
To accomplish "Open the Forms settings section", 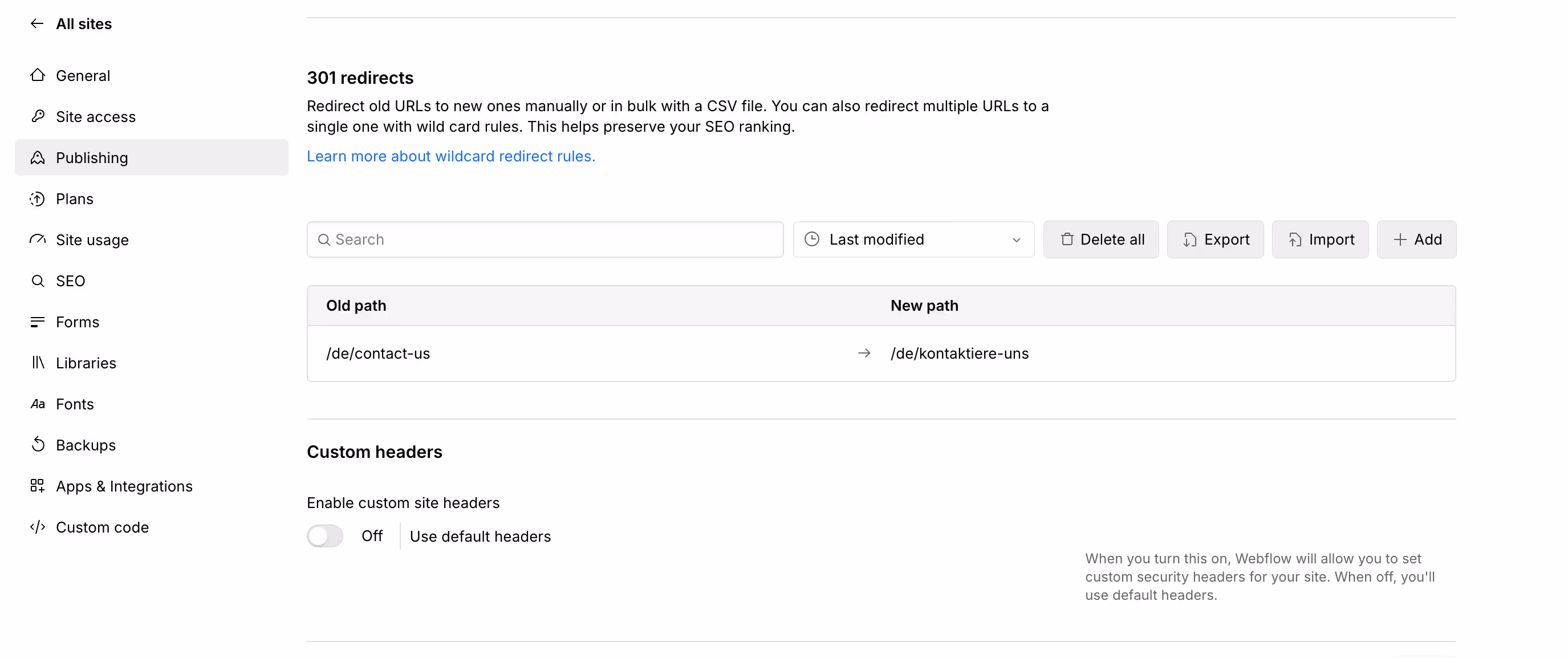I will point(78,322).
